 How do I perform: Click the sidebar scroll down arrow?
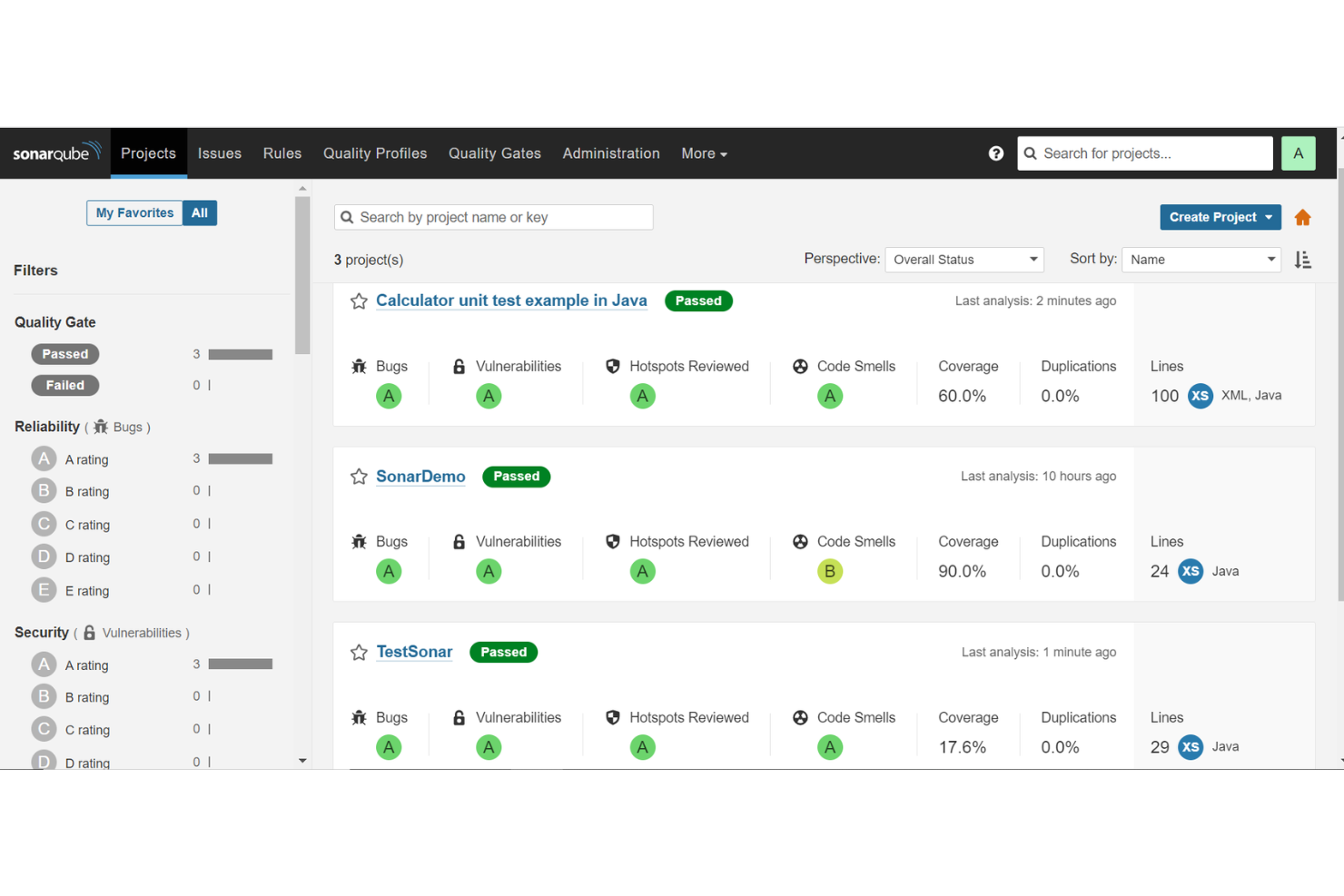coord(302,761)
